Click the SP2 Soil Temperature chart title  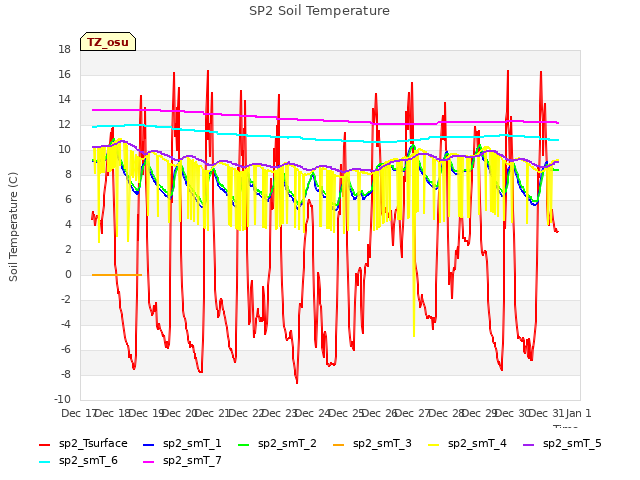point(319,11)
